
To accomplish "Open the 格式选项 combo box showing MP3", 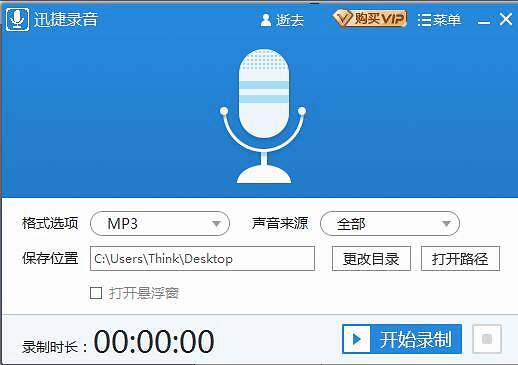I will (160, 223).
